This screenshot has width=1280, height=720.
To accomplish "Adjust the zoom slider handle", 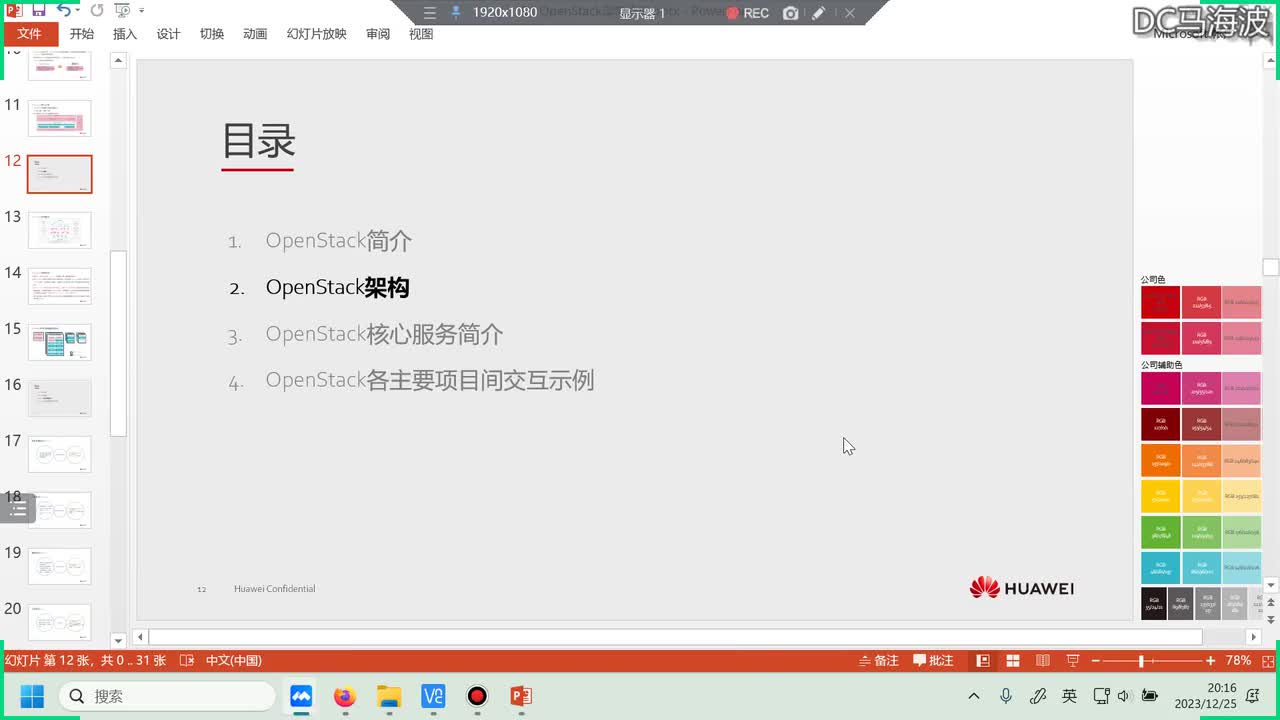I will click(x=1141, y=660).
